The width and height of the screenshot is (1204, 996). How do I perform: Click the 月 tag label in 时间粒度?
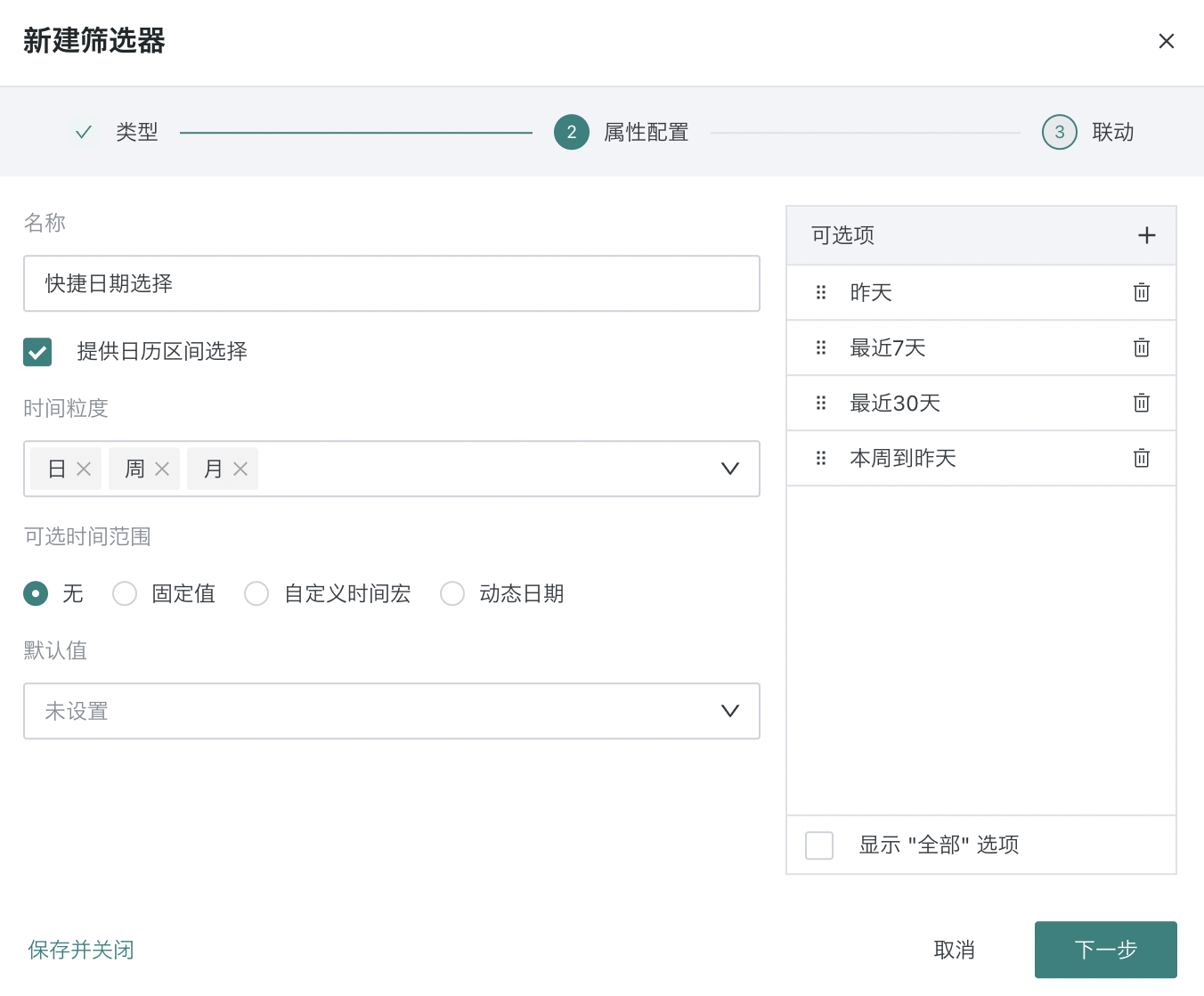coord(214,469)
